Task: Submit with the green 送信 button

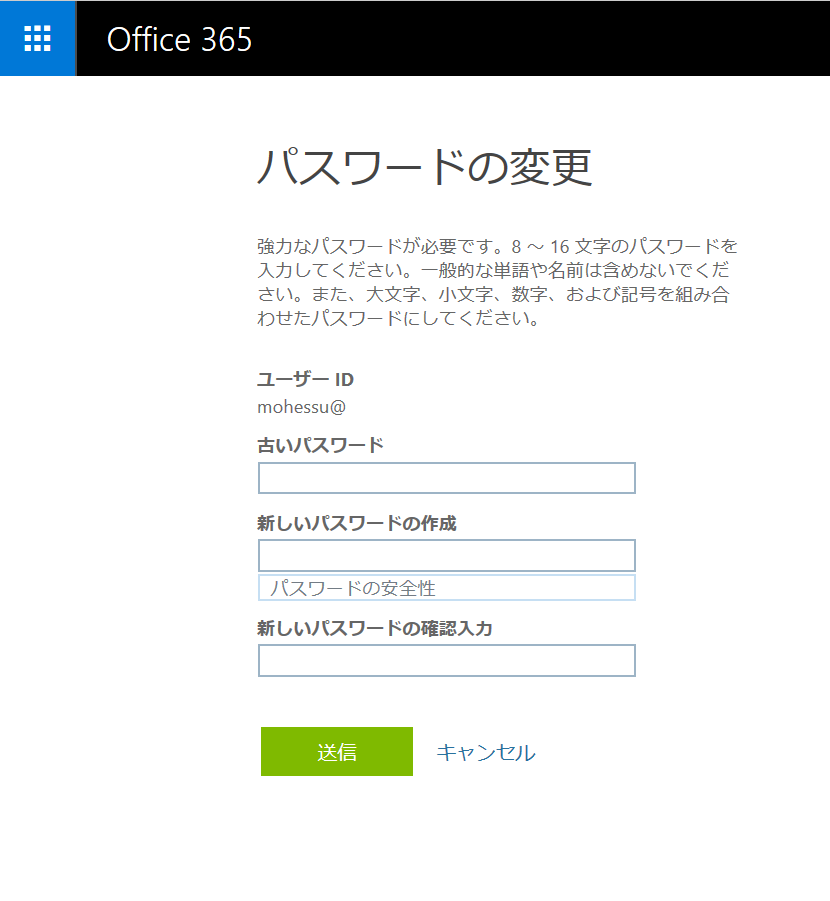Action: click(x=337, y=752)
